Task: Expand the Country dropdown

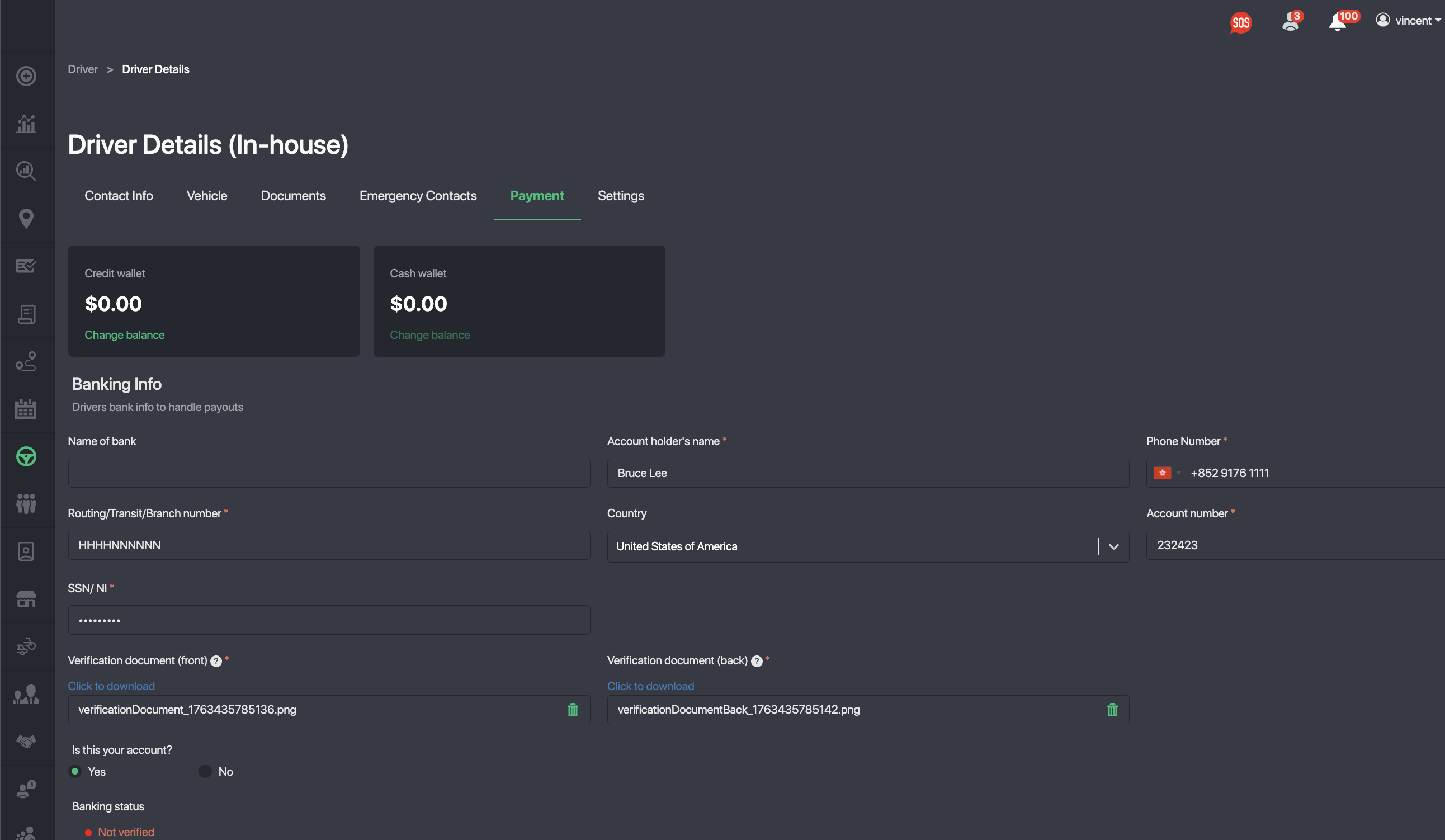Action: click(1113, 546)
